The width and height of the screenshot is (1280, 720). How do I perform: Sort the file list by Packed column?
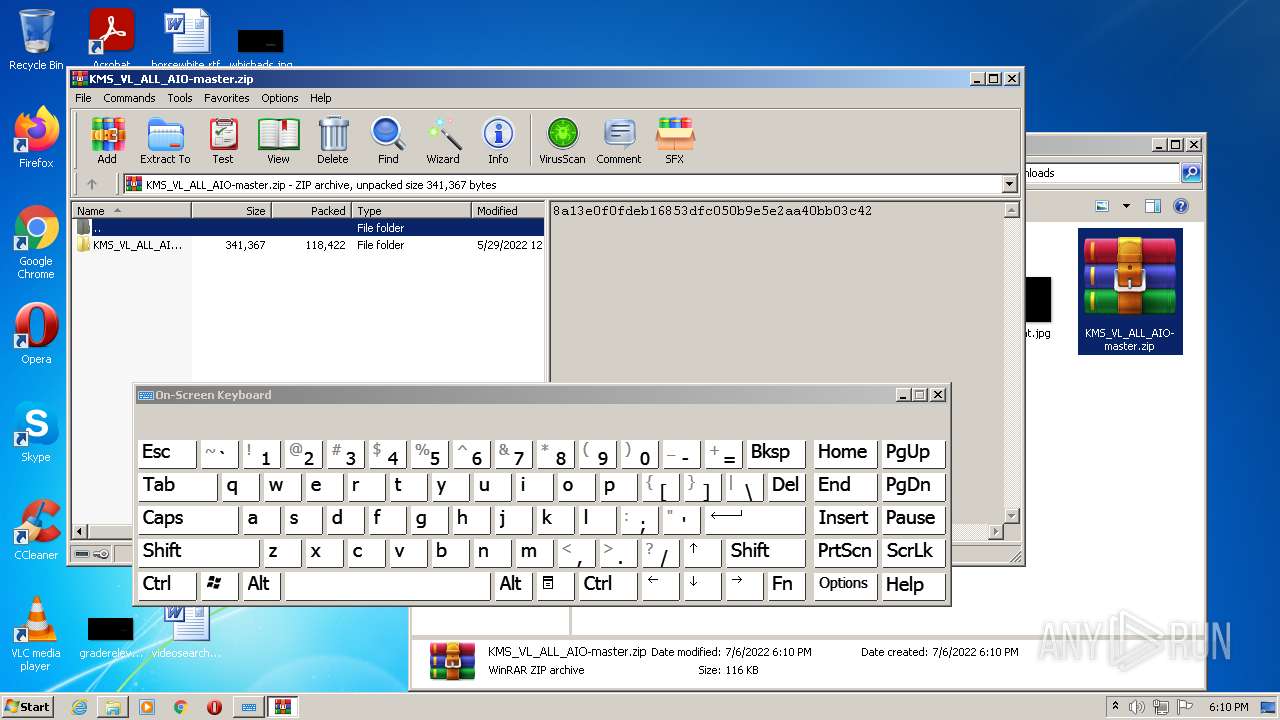click(x=311, y=210)
